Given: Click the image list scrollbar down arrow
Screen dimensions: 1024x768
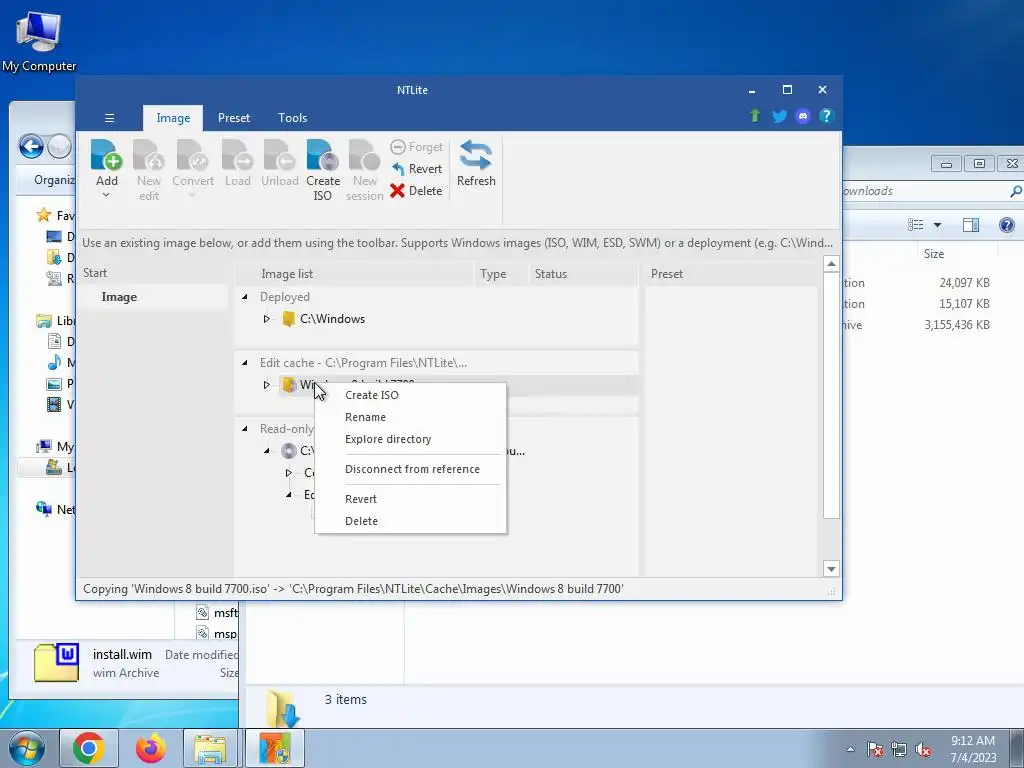Looking at the screenshot, I should (x=831, y=569).
